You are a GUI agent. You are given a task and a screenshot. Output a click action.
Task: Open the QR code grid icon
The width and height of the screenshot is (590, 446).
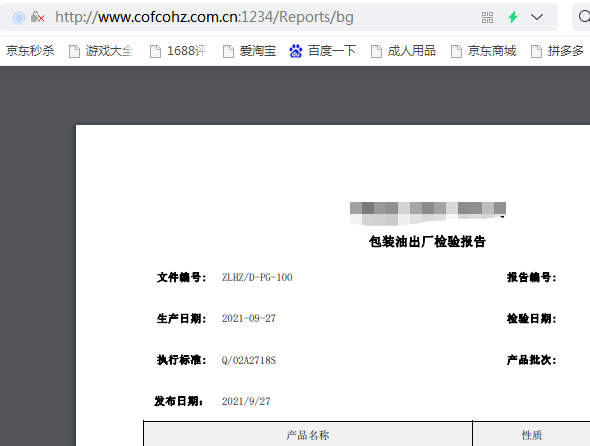pos(487,17)
